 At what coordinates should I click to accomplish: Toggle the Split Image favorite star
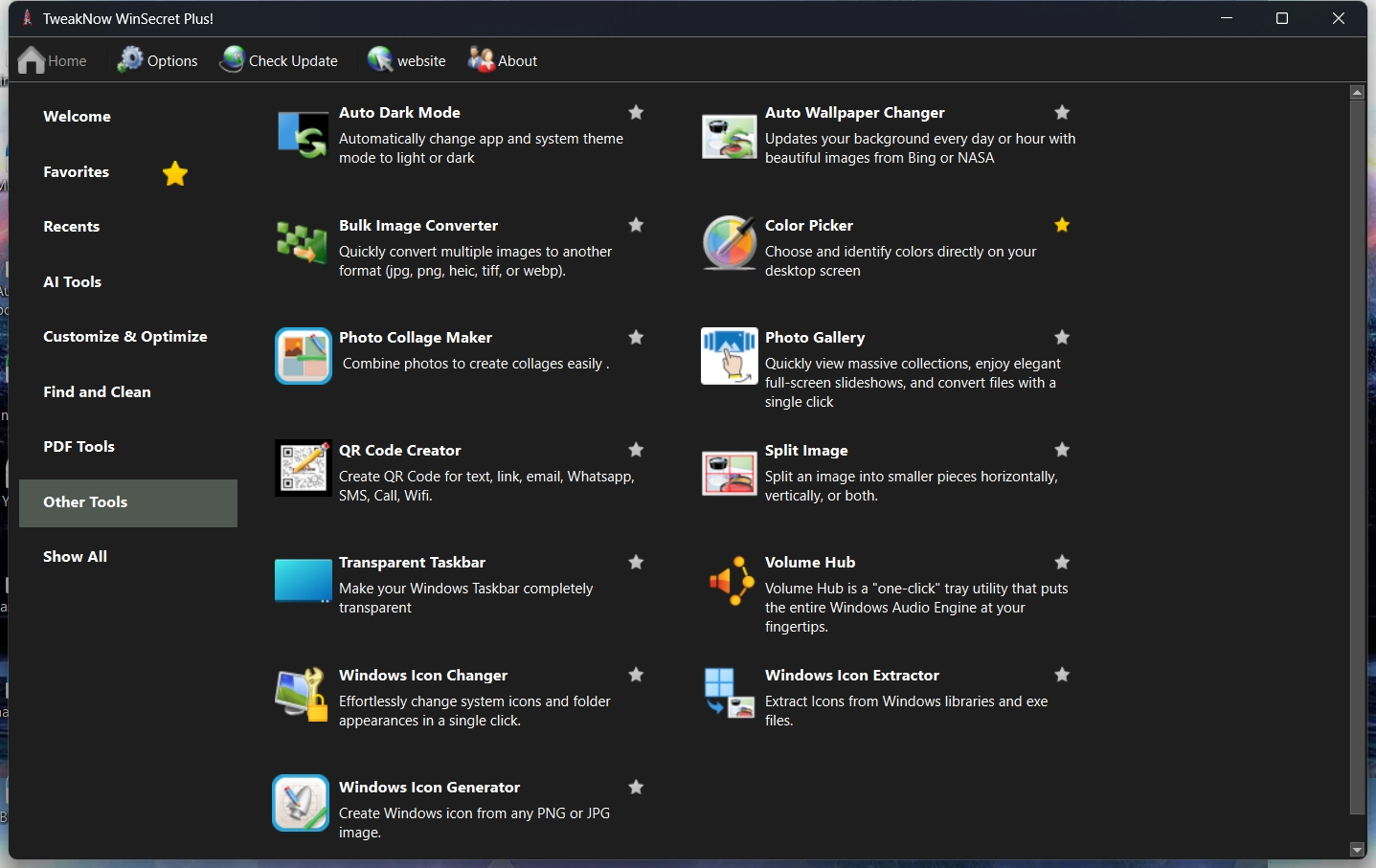(x=1062, y=450)
